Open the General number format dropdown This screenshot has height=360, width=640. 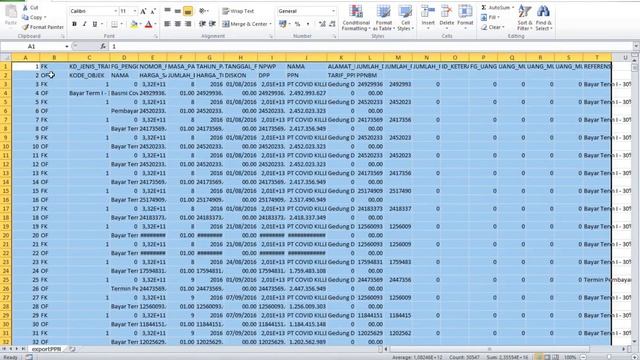[x=333, y=11]
